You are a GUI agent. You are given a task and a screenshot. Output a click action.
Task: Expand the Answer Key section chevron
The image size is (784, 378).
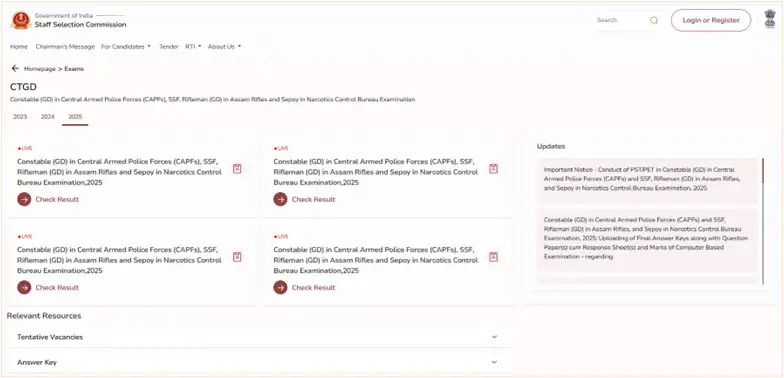494,362
